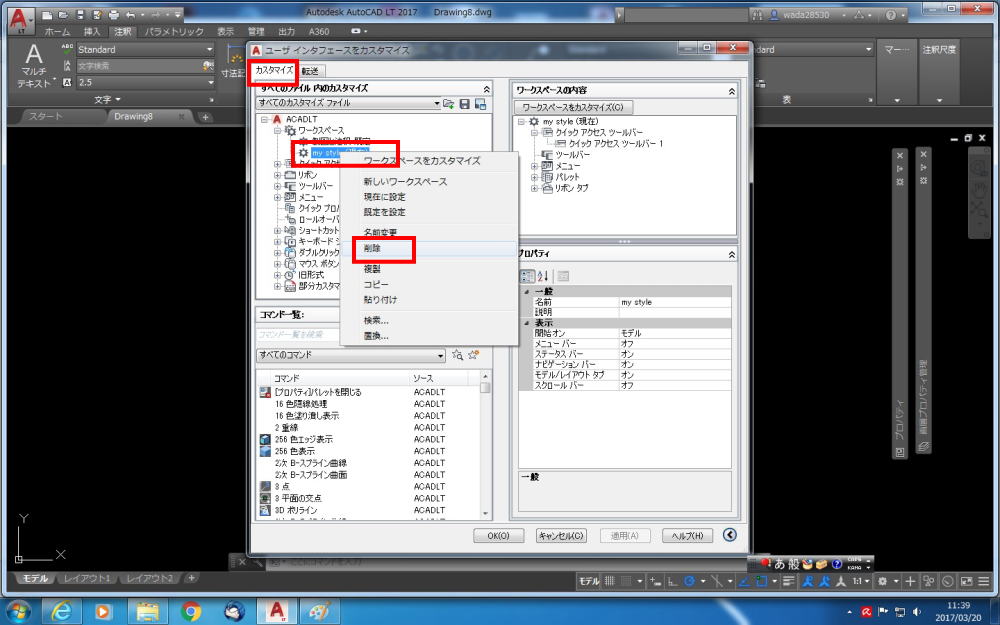The height and width of the screenshot is (625, 1000).
Task: Click the command list search field
Action: click(x=298, y=334)
